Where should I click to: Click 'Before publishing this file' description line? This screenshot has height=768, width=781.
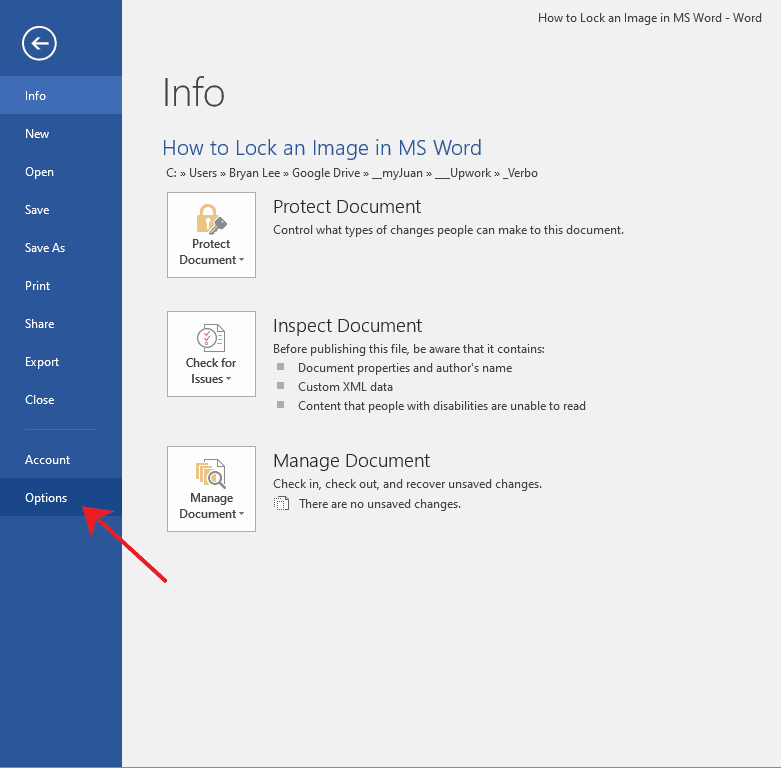click(x=409, y=349)
